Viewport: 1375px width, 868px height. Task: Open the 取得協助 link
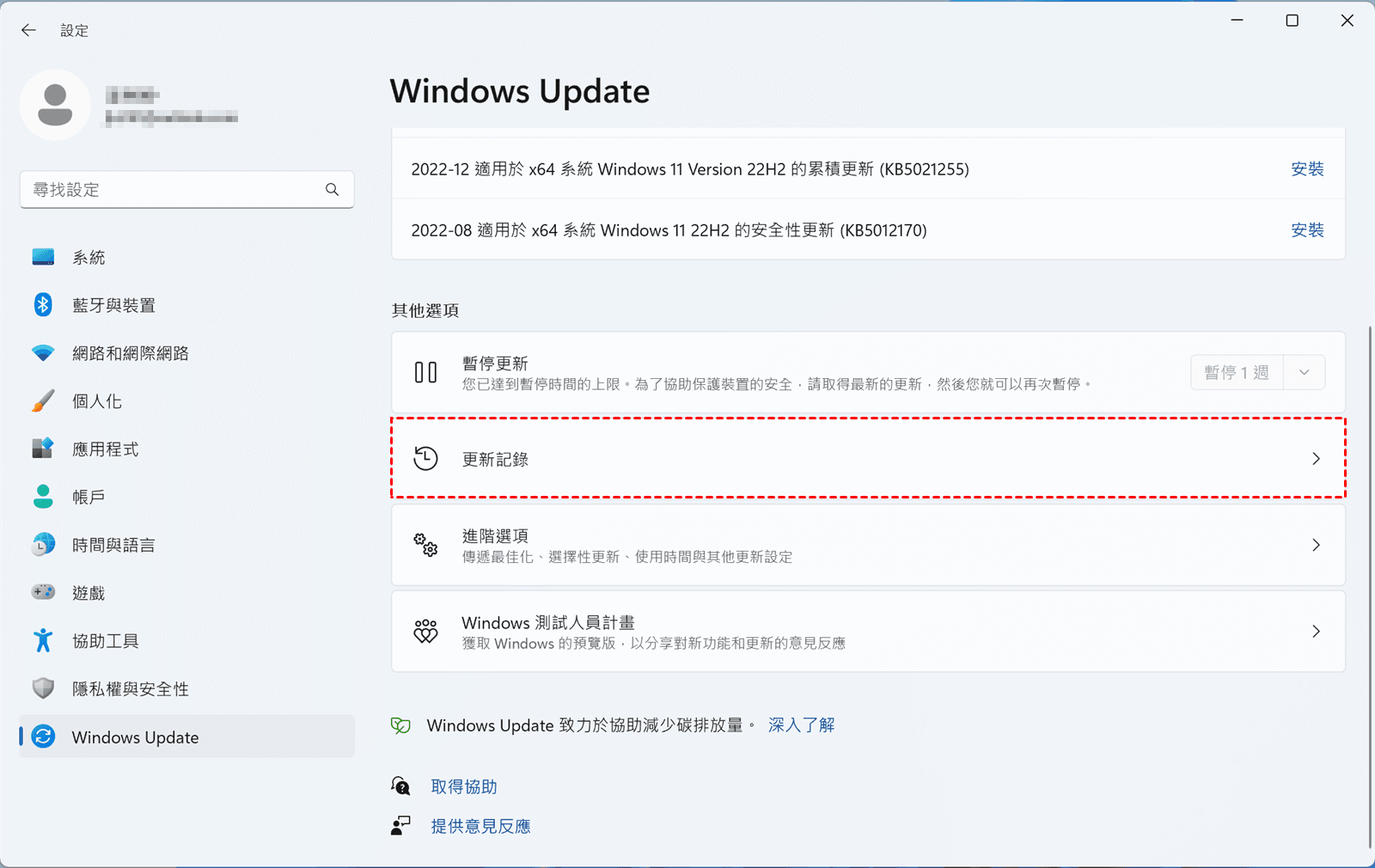[464, 786]
